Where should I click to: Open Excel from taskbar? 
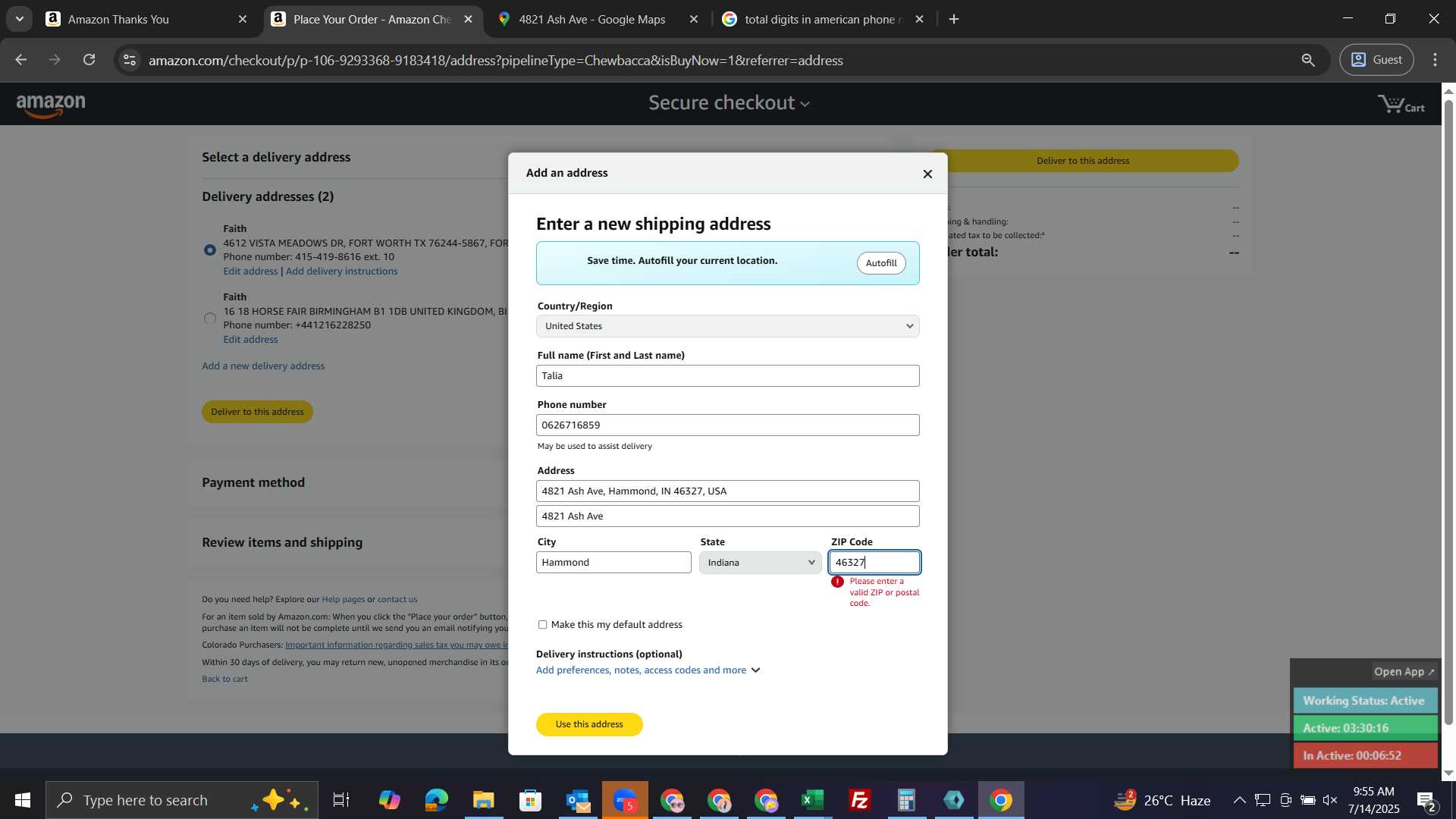(x=813, y=800)
